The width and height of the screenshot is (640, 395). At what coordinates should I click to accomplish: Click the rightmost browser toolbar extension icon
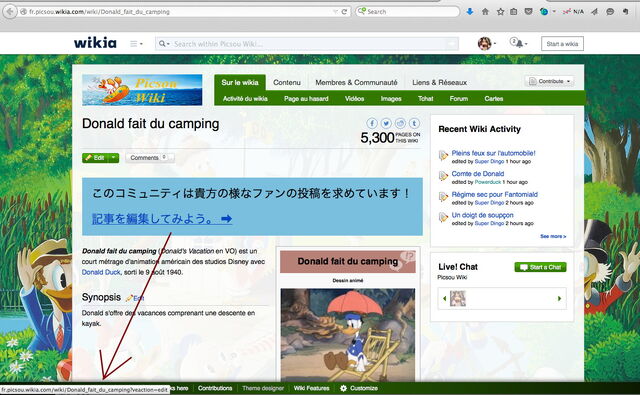point(626,11)
